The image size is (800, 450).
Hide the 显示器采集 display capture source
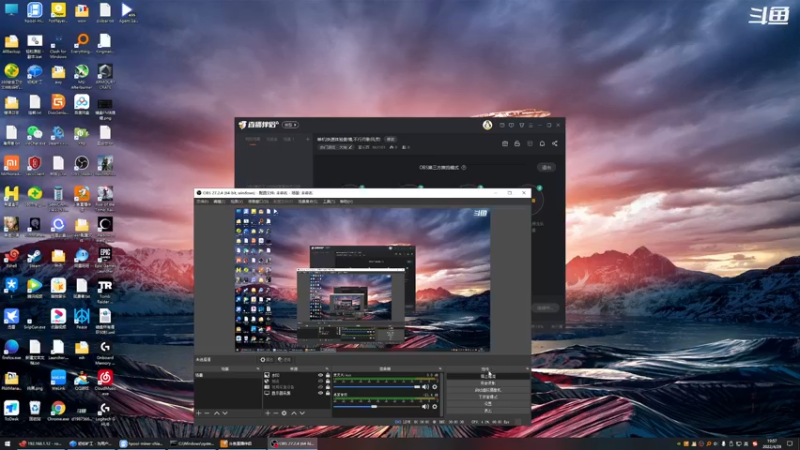pos(320,393)
